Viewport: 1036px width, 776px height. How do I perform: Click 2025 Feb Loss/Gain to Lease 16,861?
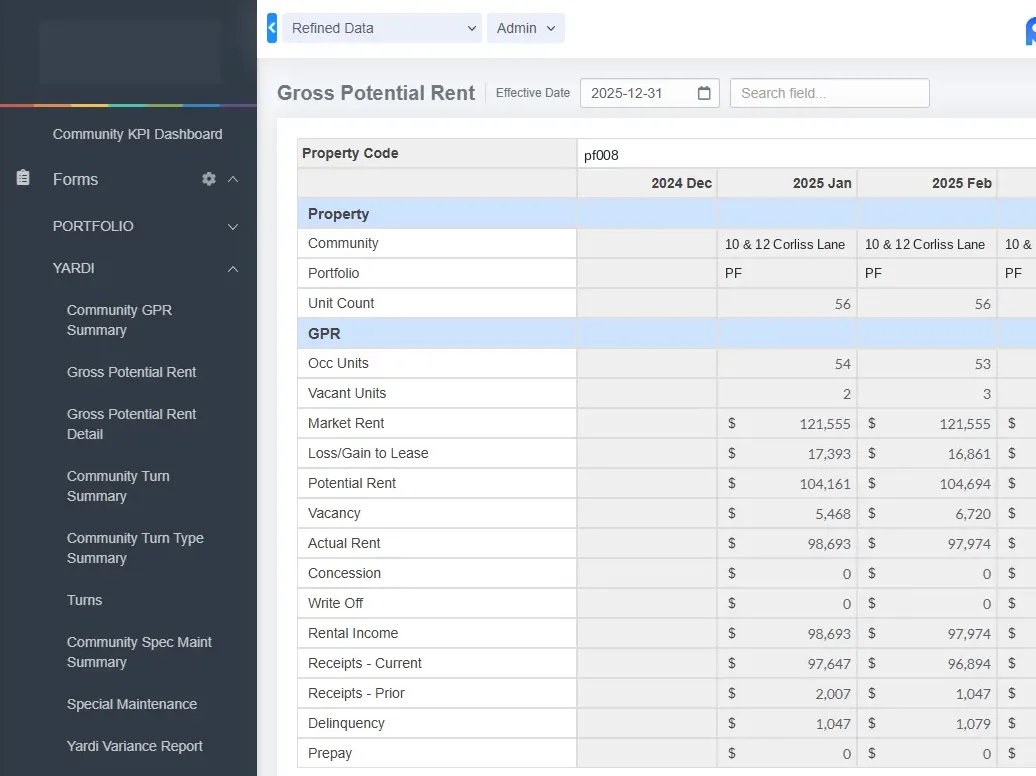point(969,454)
